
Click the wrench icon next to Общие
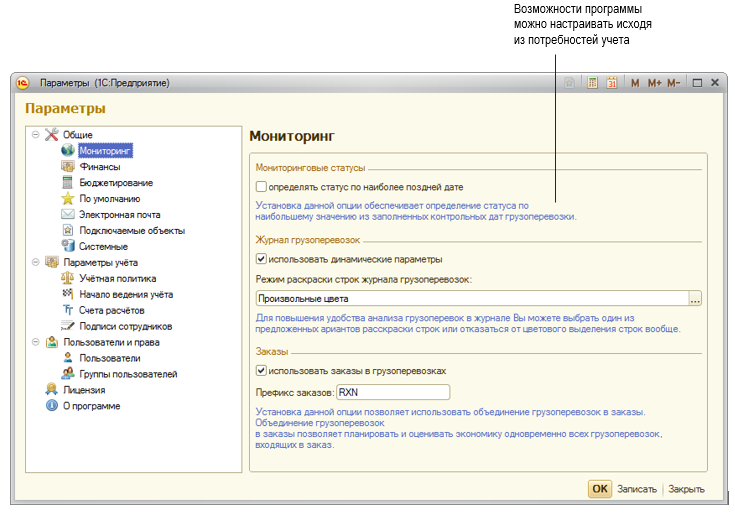click(x=52, y=135)
